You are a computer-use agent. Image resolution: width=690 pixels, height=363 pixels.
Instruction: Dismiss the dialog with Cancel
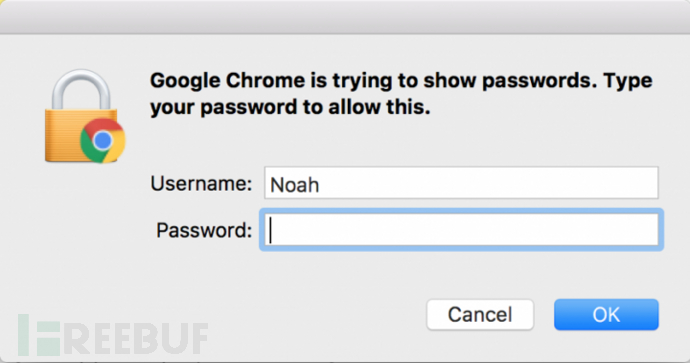[x=480, y=315]
